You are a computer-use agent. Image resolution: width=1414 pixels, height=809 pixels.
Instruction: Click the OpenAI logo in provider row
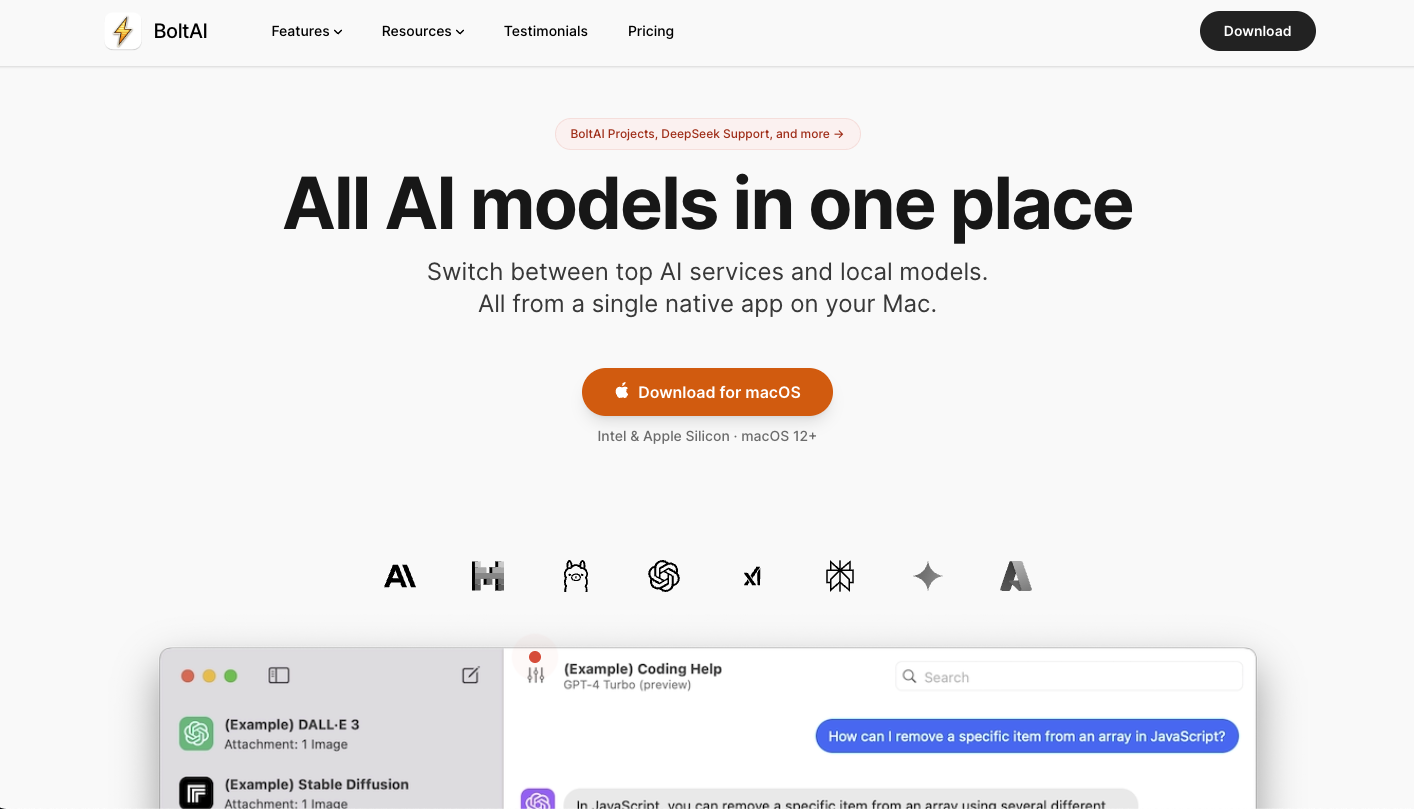click(664, 576)
